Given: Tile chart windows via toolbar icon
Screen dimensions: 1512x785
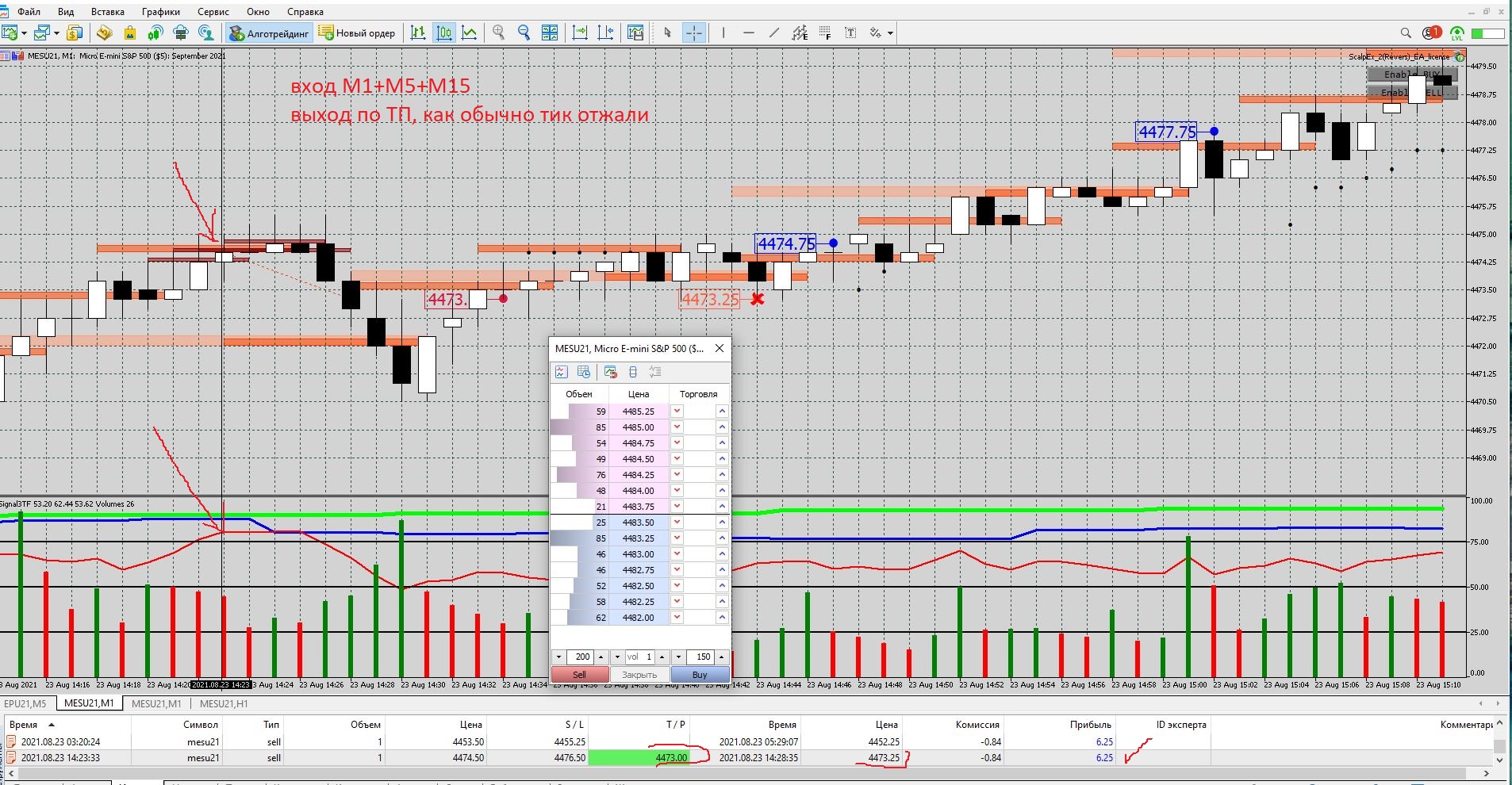Looking at the screenshot, I should pos(549,33).
